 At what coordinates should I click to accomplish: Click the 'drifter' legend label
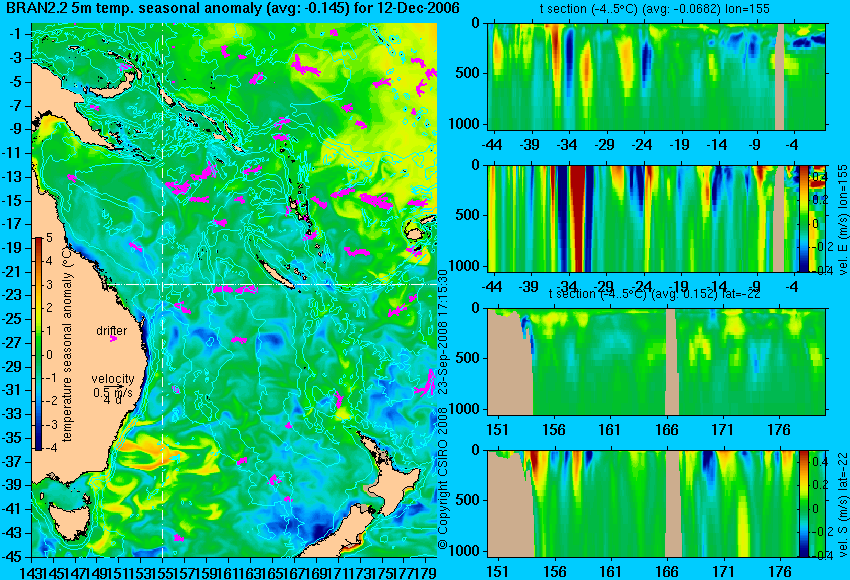pos(112,330)
